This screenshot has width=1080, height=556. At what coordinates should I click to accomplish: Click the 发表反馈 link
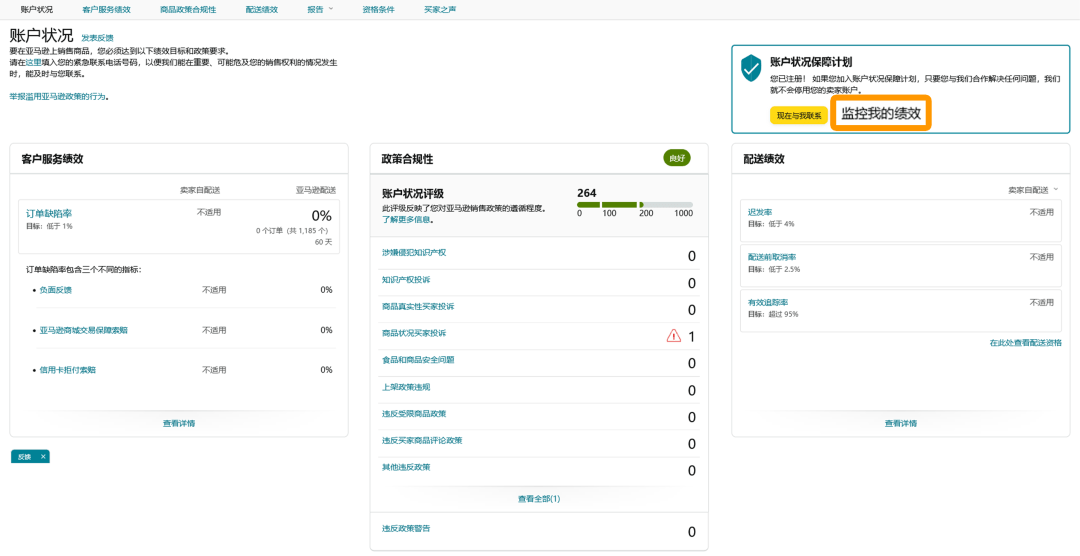[97, 38]
